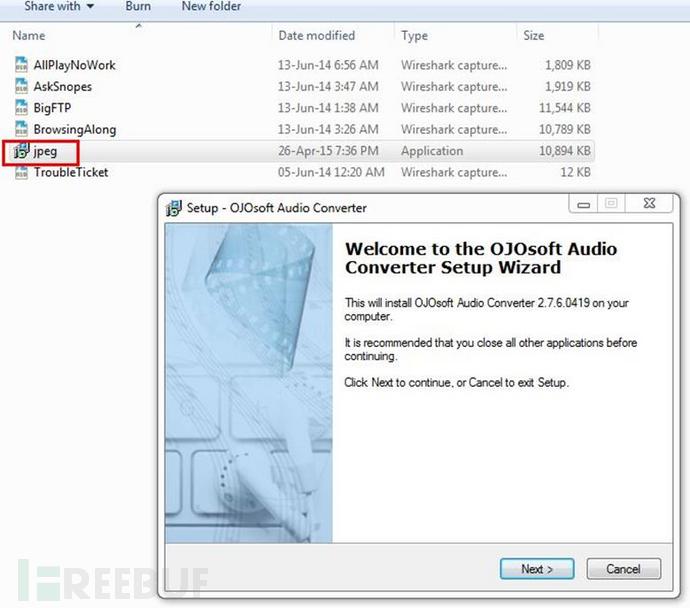690x608 pixels.
Task: Select the jpeg file name
Action: pos(45,151)
